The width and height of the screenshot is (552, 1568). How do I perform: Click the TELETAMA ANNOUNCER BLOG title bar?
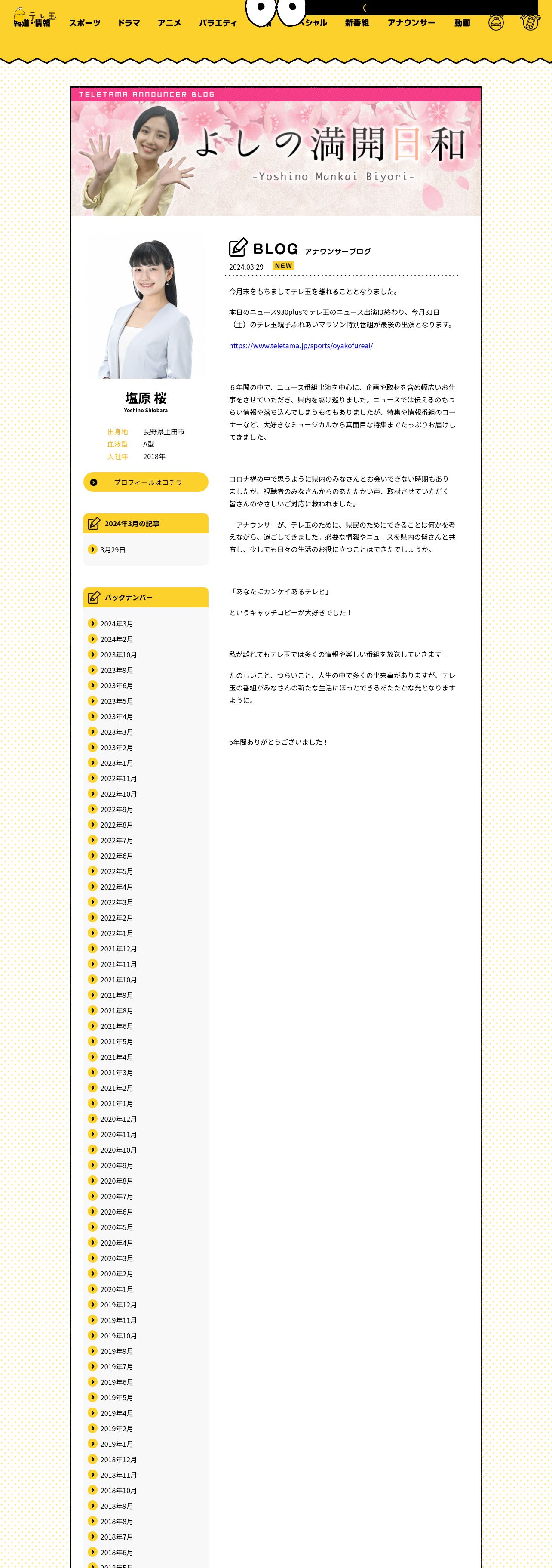(x=276, y=94)
